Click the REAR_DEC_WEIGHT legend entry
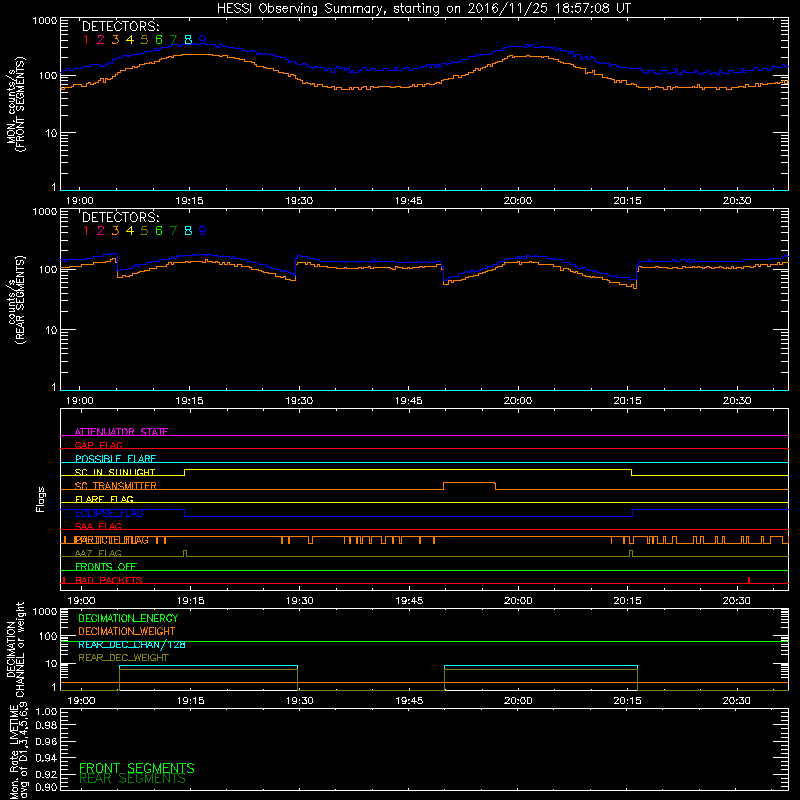The width and height of the screenshot is (800, 800). (x=123, y=658)
